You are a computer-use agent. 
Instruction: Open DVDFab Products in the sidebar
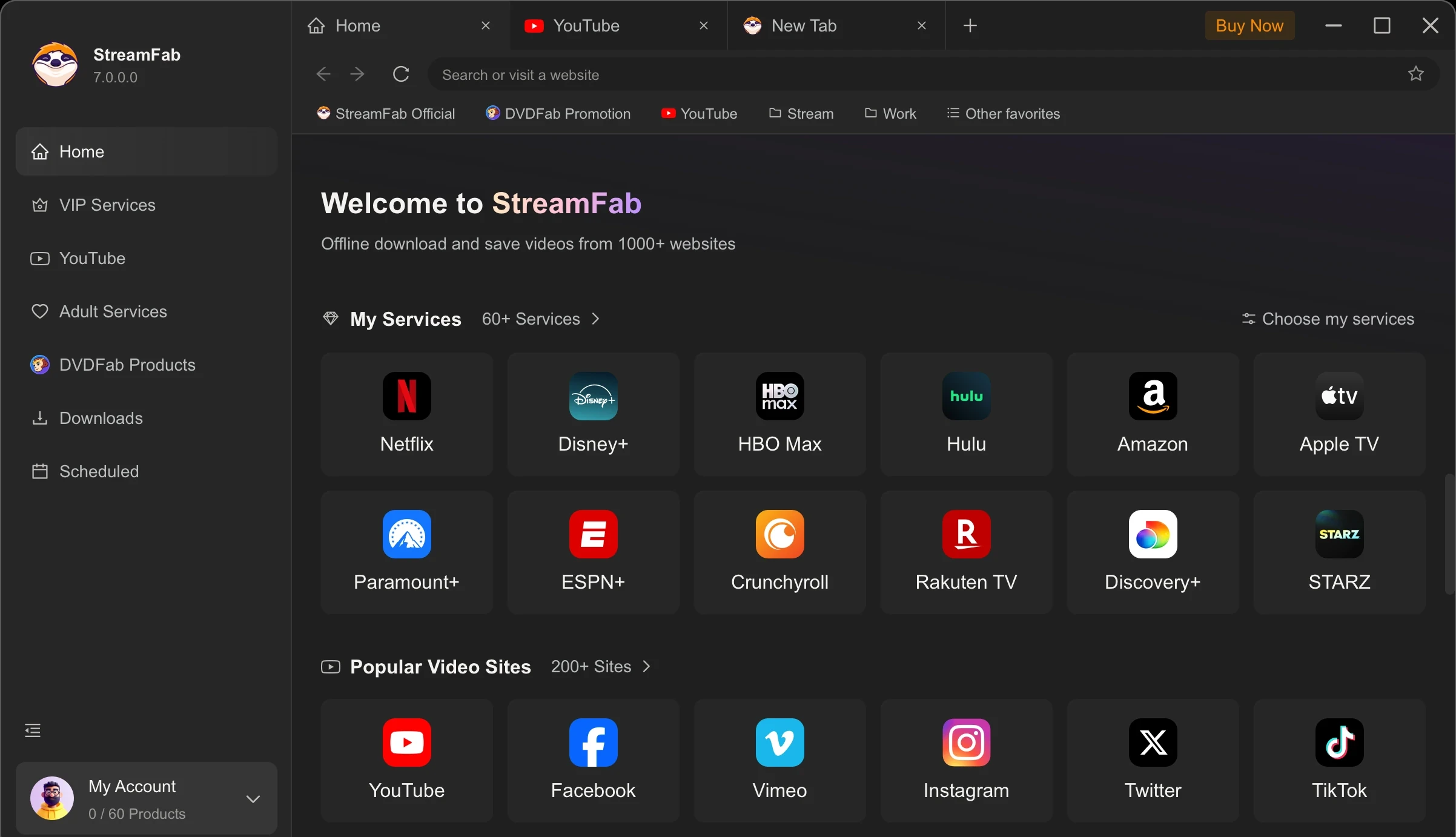(x=147, y=365)
